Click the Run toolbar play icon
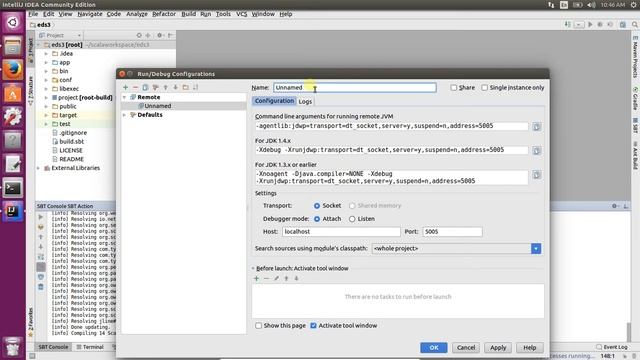This screenshot has width=640, height=360. 590,24
